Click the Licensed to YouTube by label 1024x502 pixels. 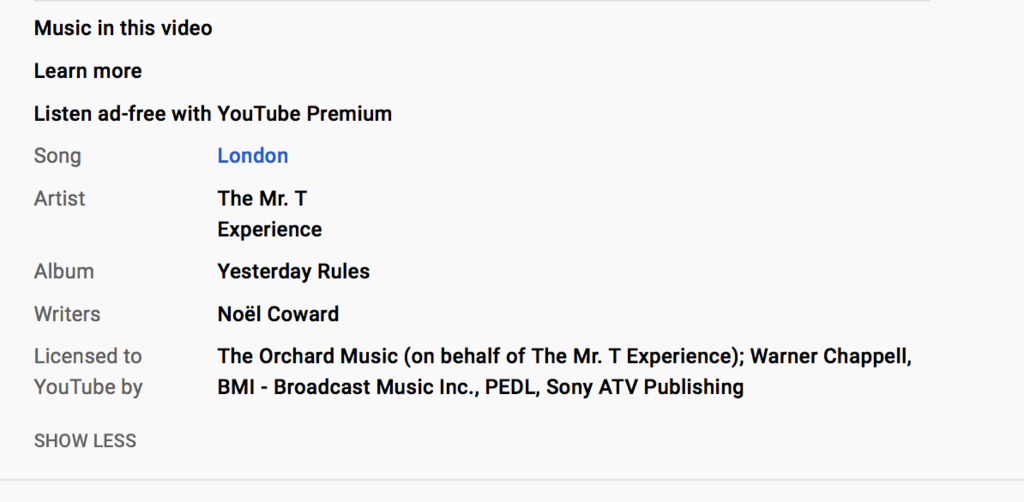[x=88, y=371]
